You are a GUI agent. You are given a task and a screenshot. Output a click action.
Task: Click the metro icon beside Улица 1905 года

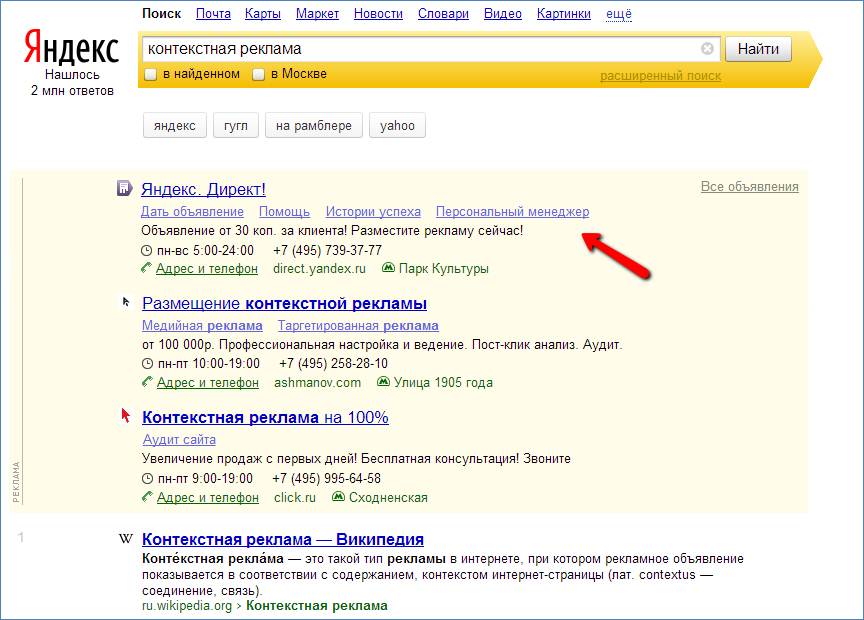(x=383, y=381)
